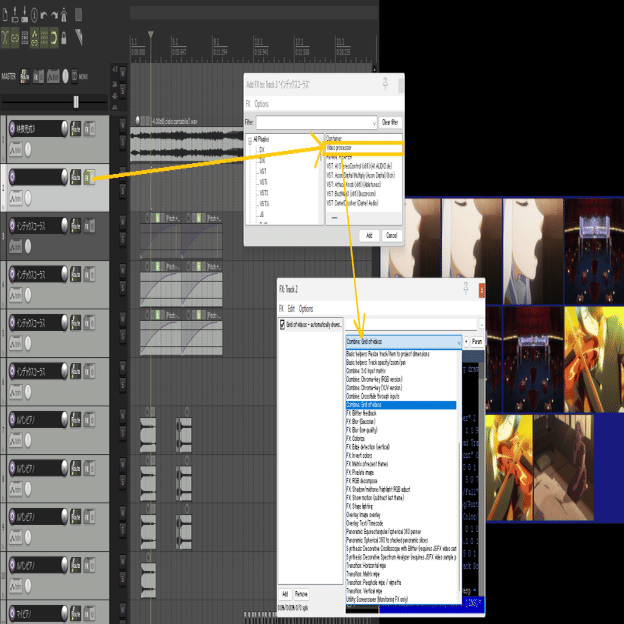Toggle ripple editing icon

(x=25, y=38)
